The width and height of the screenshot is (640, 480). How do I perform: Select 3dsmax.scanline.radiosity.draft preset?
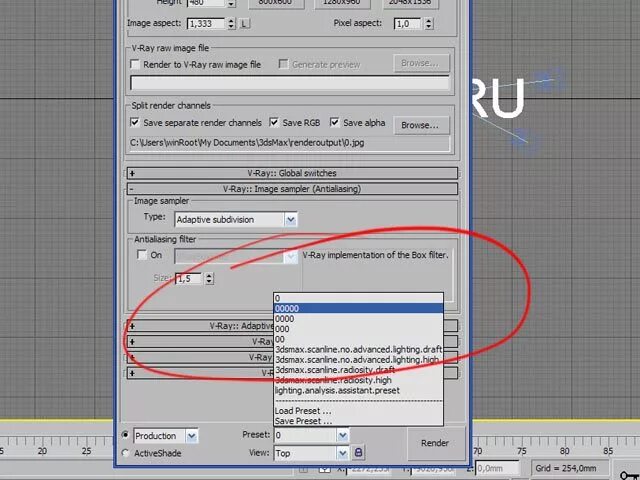(358, 370)
